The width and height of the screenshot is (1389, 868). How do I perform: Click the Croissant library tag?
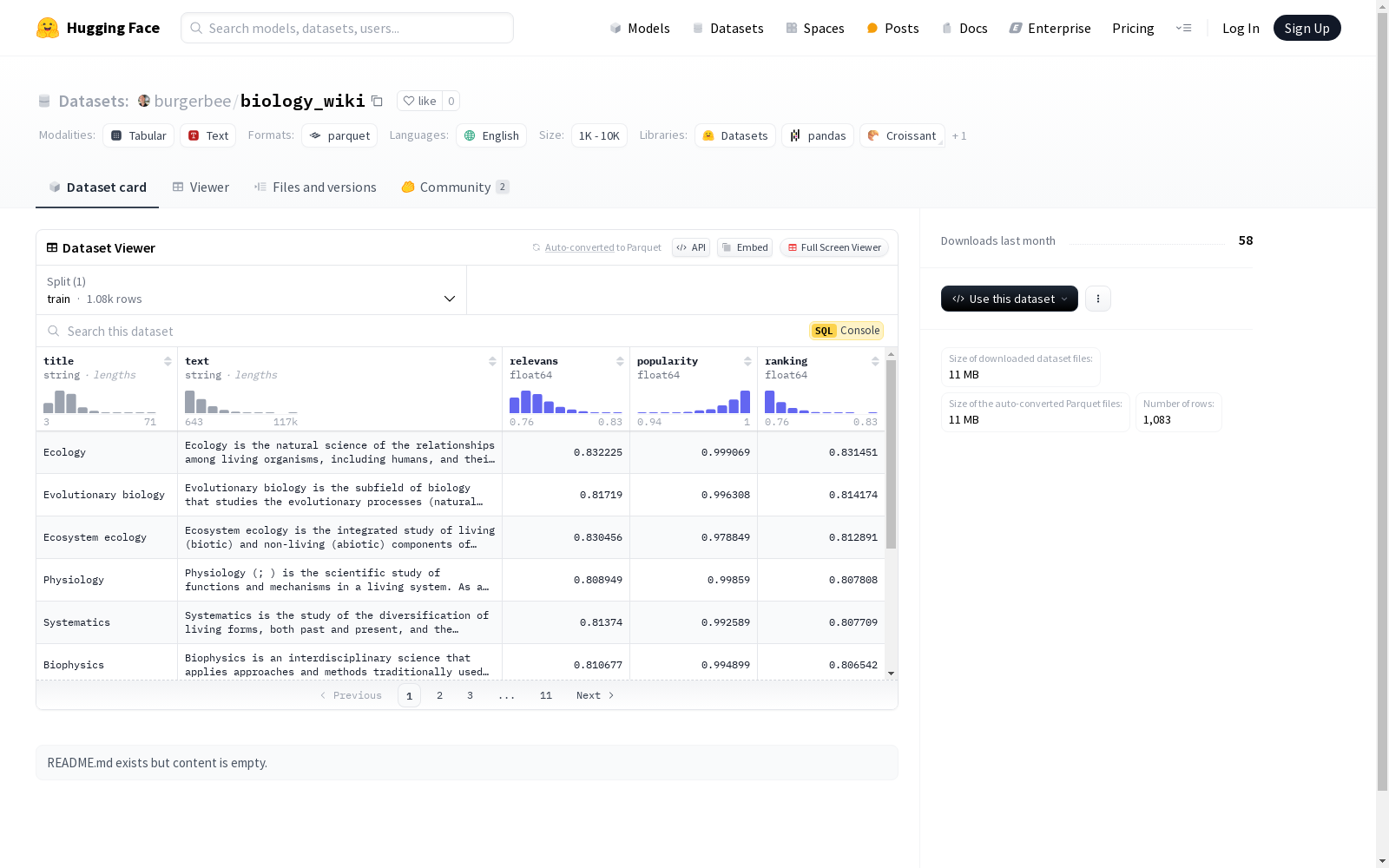[x=902, y=135]
